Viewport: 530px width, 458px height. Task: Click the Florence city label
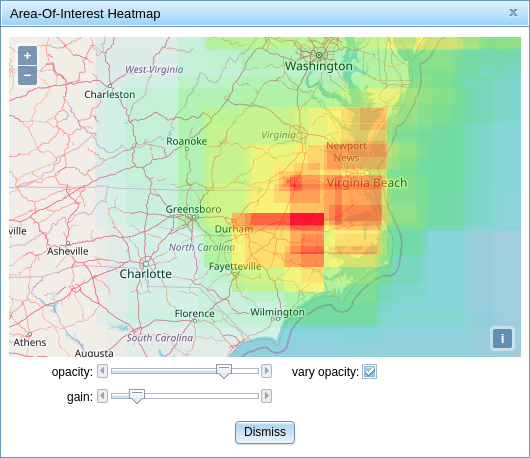[194, 314]
